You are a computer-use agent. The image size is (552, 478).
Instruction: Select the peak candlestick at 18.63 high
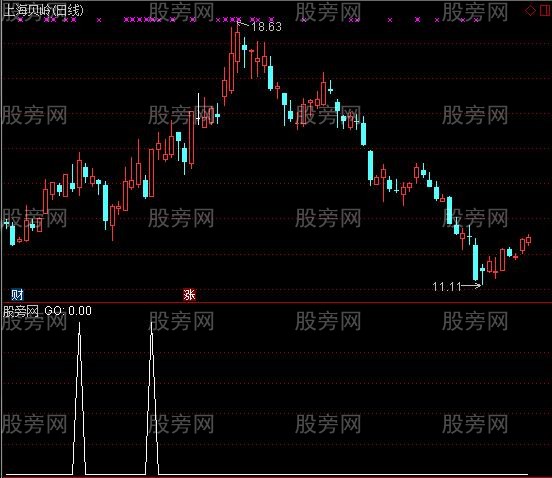tap(238, 47)
